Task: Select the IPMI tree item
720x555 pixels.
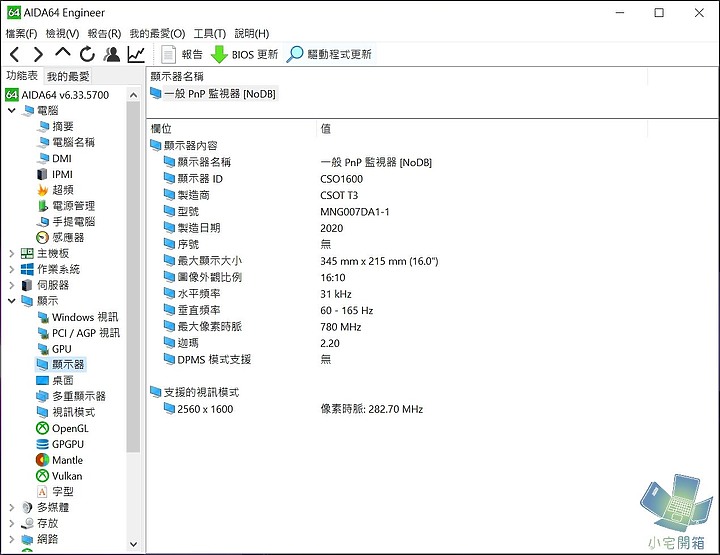Action: (55, 174)
